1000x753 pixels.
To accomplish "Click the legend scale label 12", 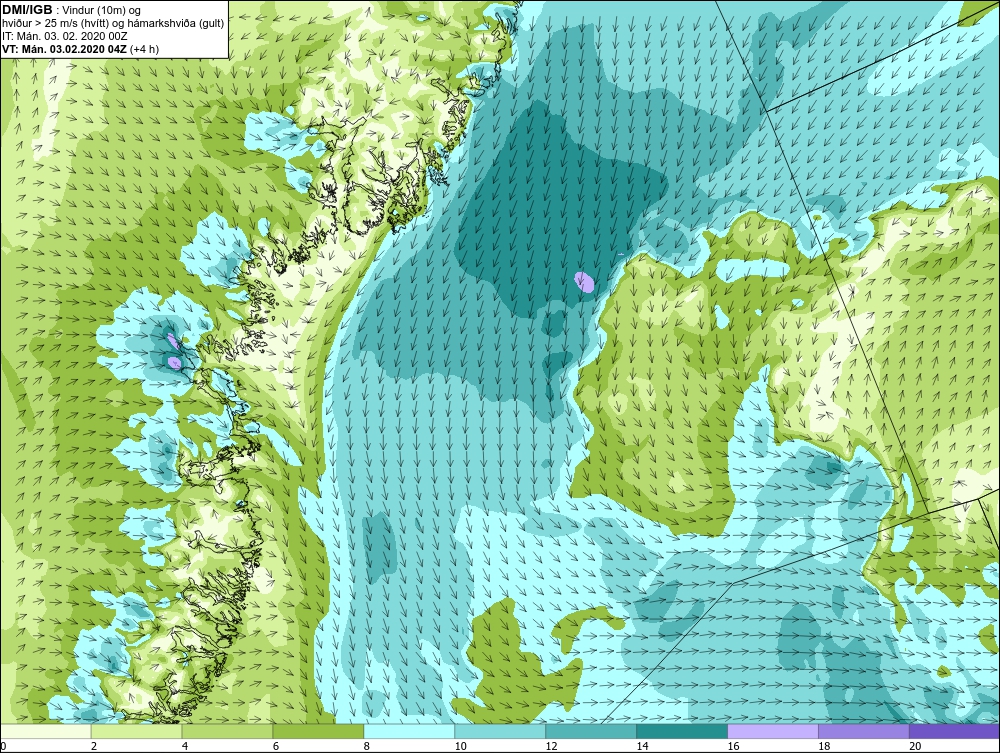I will coord(552,746).
